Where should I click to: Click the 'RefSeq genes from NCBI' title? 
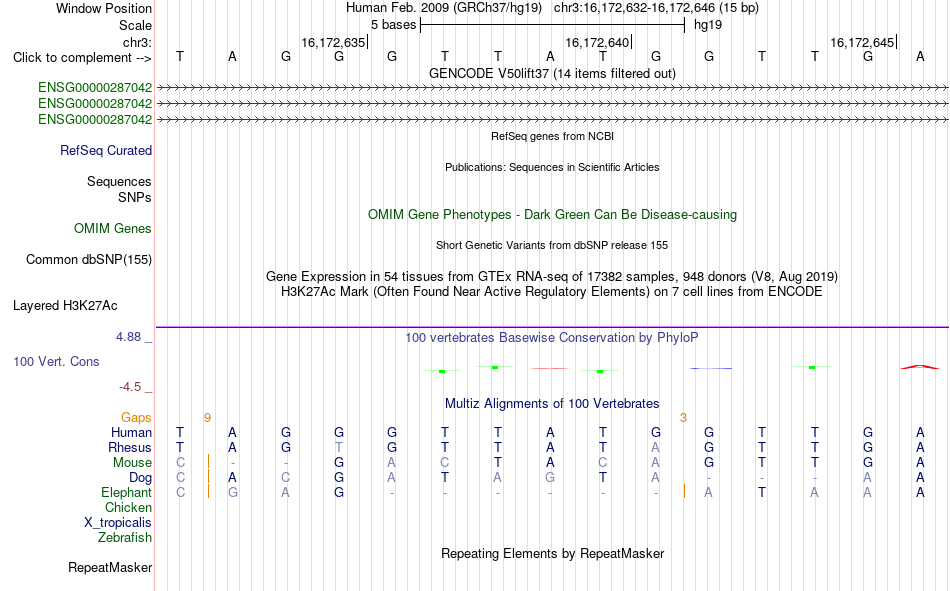coord(553,136)
